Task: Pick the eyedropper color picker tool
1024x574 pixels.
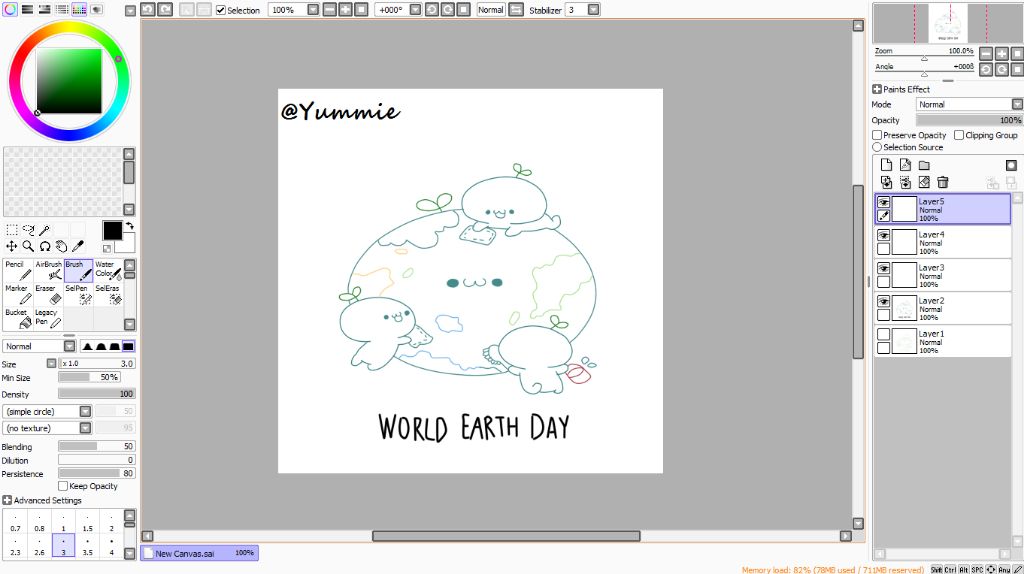Action: tap(77, 246)
